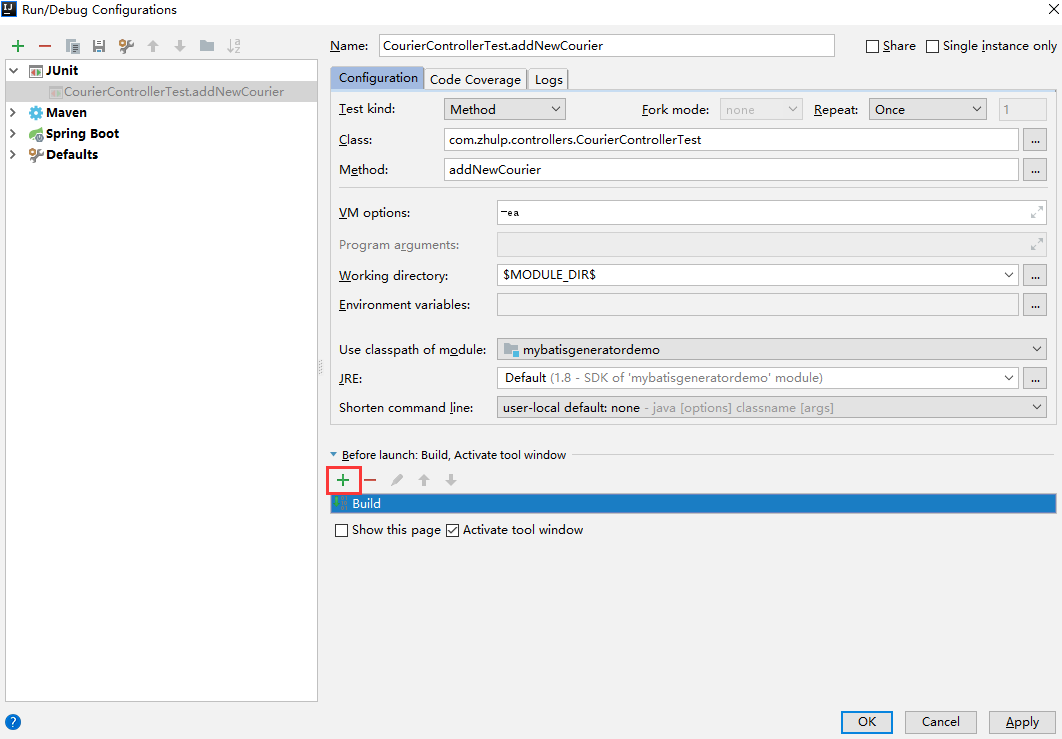Sort the configurations alphabetically

point(234,46)
